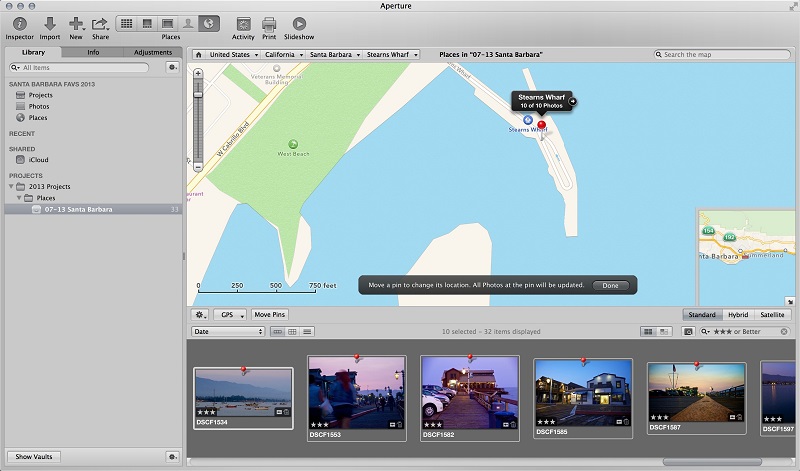Click the red Stearns Wharf pin

pyautogui.click(x=541, y=125)
